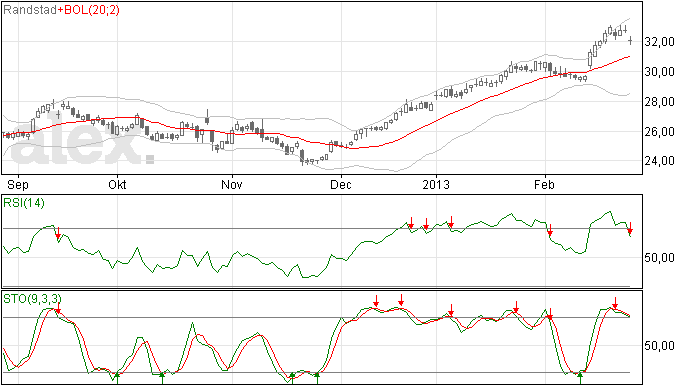Select the 30,00 price axis value
690x387 pixels.
pyautogui.click(x=659, y=72)
